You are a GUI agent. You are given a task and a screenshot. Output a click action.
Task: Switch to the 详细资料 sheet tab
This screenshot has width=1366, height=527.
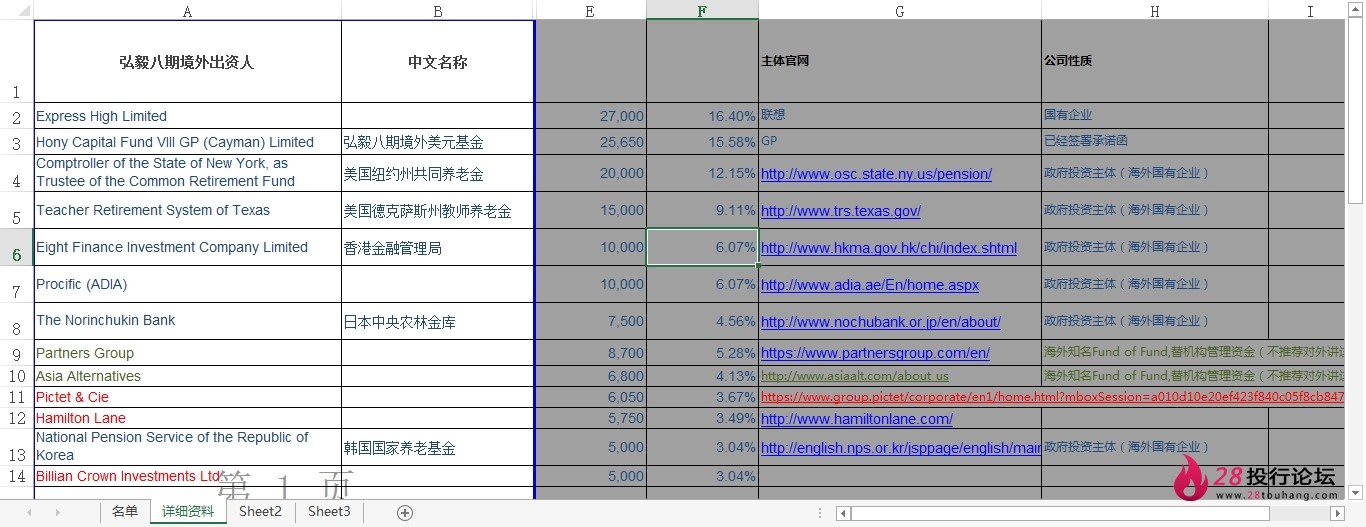click(x=188, y=512)
